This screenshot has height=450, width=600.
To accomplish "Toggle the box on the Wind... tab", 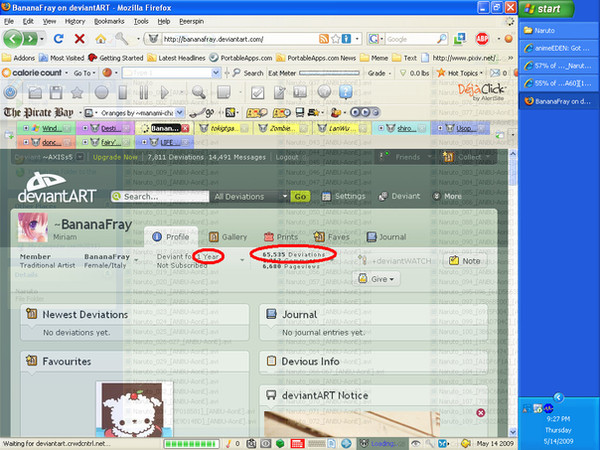I will (x=26, y=128).
